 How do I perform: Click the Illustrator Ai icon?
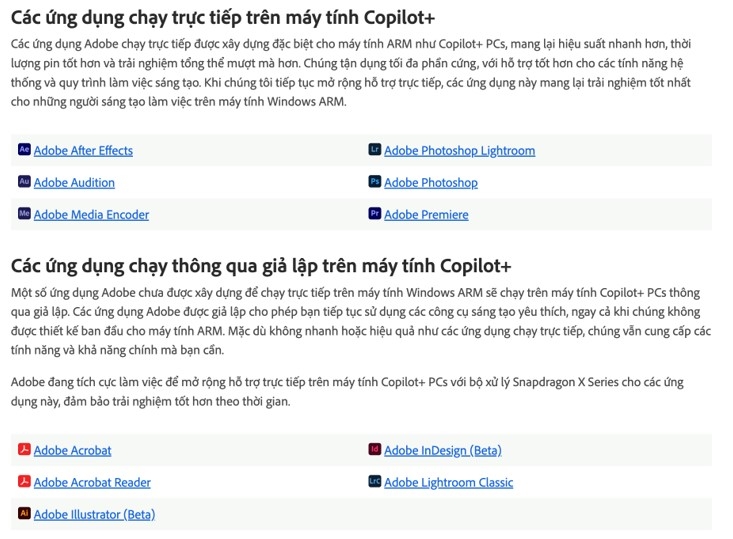[x=24, y=513]
